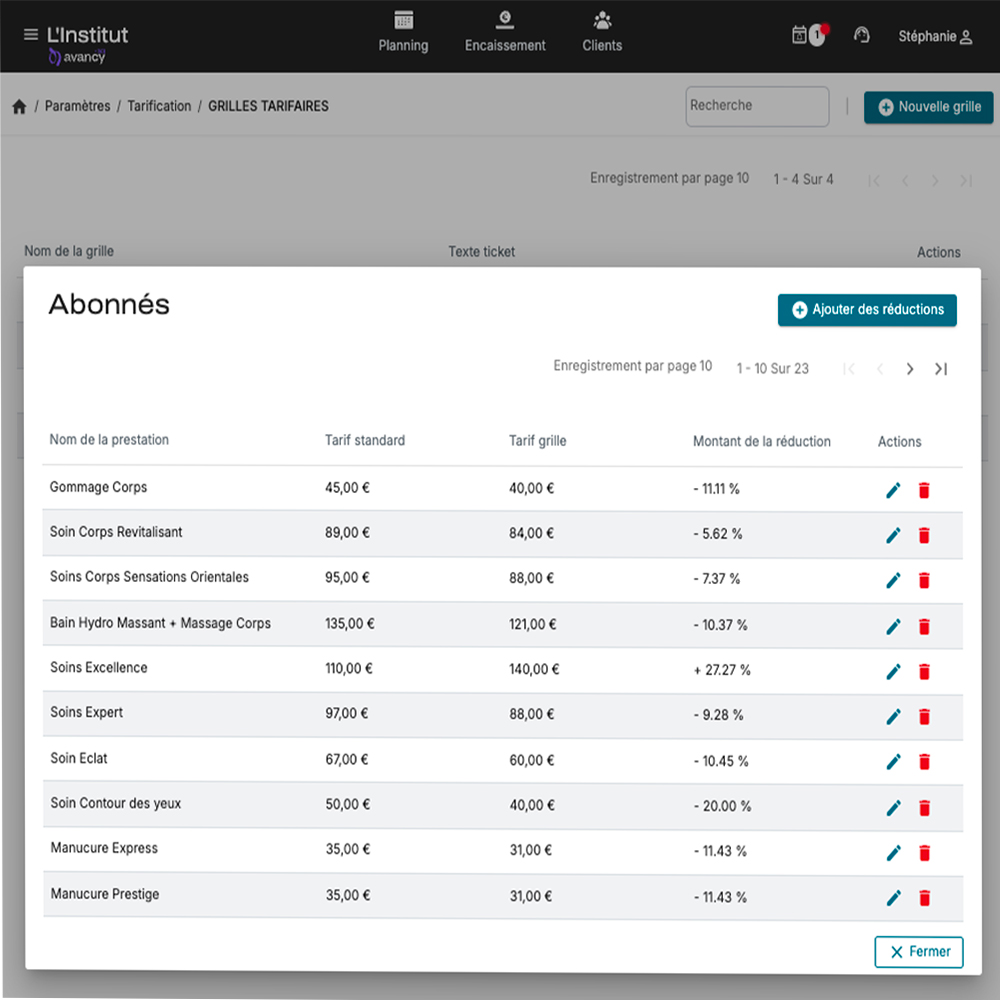The image size is (1000, 1000).
Task: Open the Encaissement tab
Action: [505, 33]
